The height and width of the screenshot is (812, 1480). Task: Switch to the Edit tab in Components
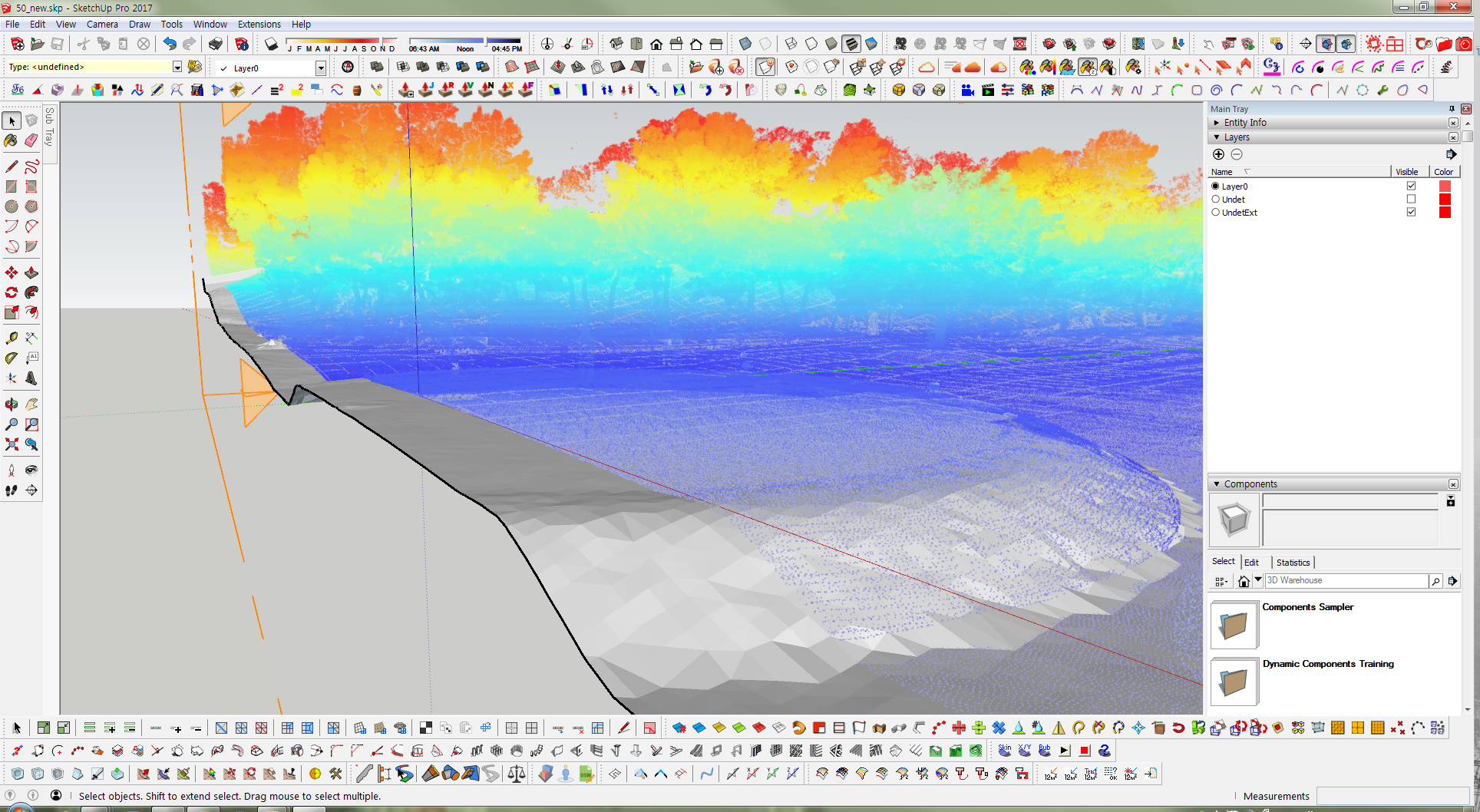[1251, 563]
